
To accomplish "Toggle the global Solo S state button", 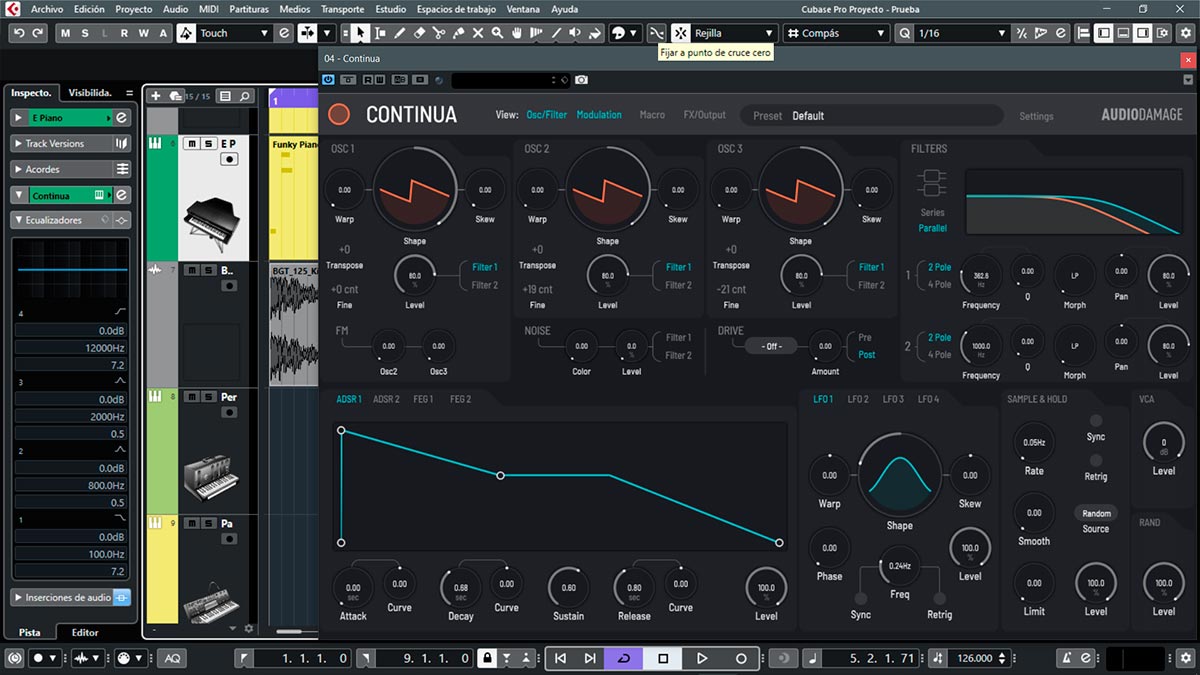I will pos(86,33).
